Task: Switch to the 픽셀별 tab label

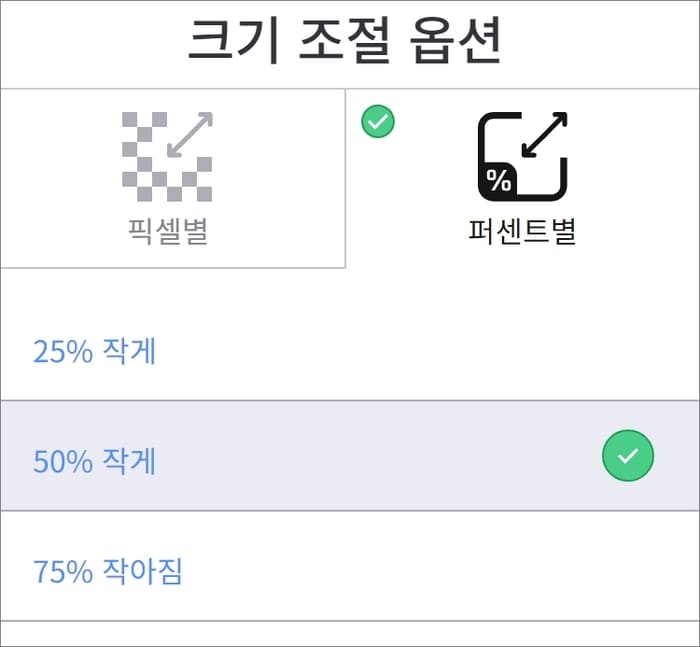Action: 168,231
